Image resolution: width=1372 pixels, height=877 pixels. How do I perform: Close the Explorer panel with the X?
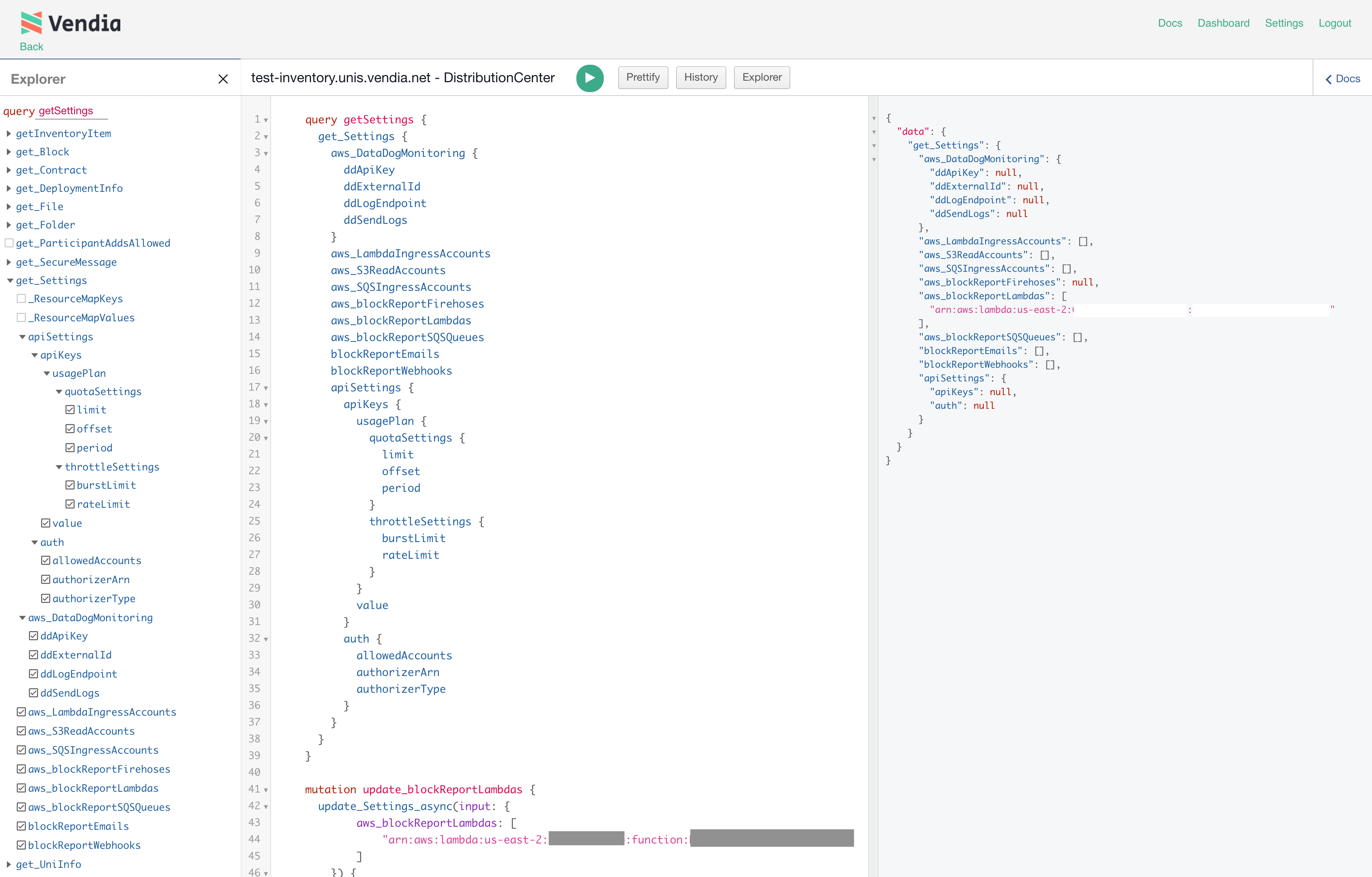click(x=223, y=79)
